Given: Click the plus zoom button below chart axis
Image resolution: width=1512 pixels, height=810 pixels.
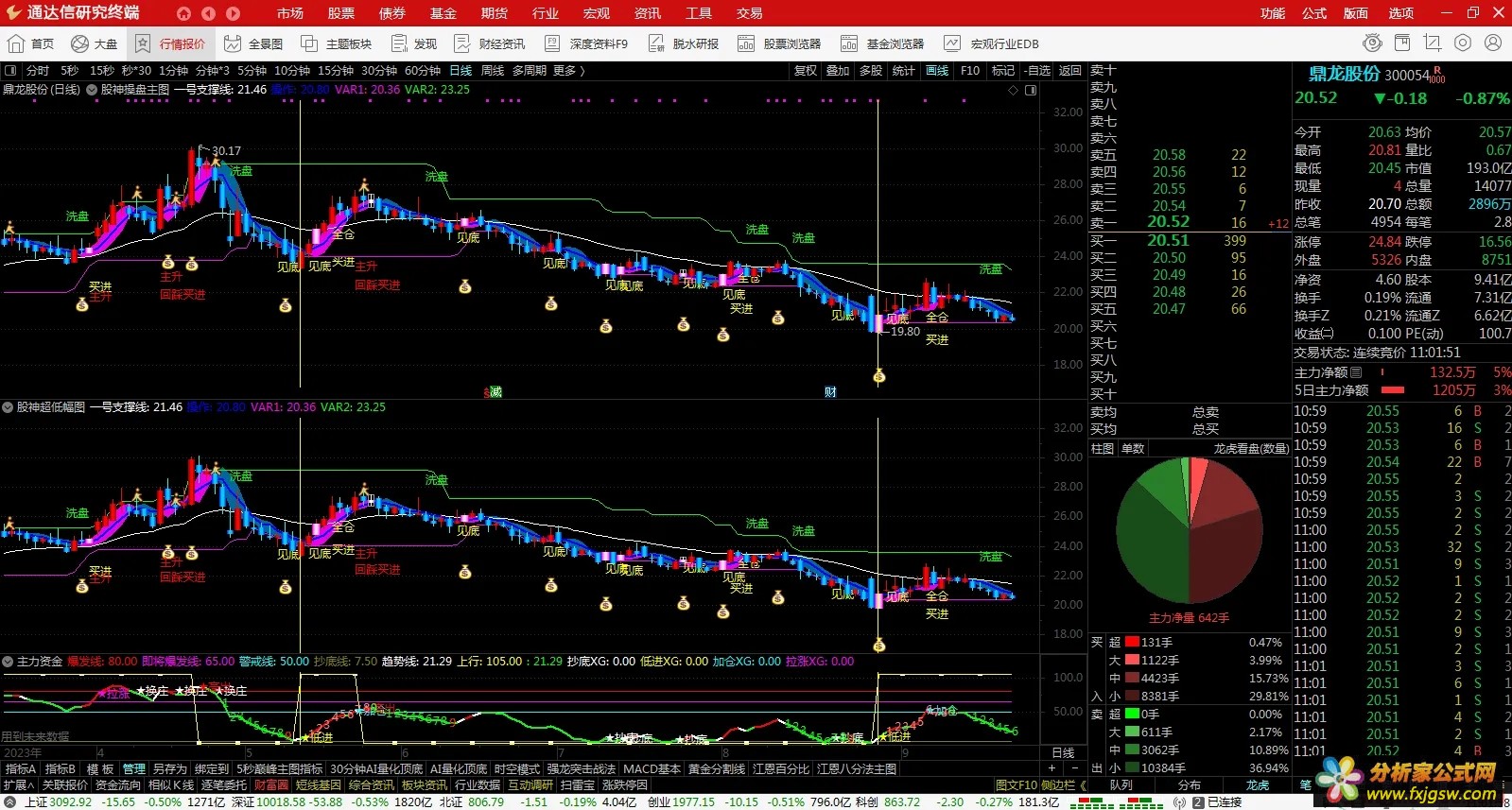Looking at the screenshot, I should click(x=1051, y=769).
